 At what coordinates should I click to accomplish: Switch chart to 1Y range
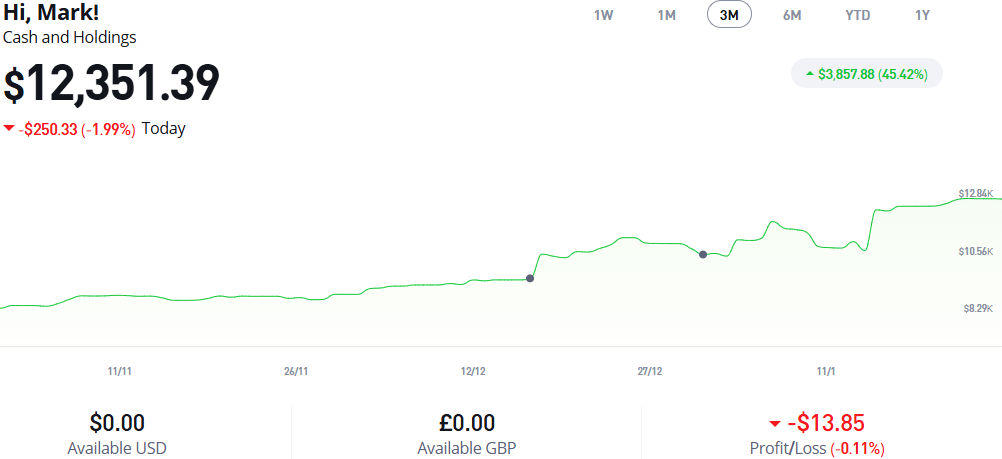pos(922,15)
